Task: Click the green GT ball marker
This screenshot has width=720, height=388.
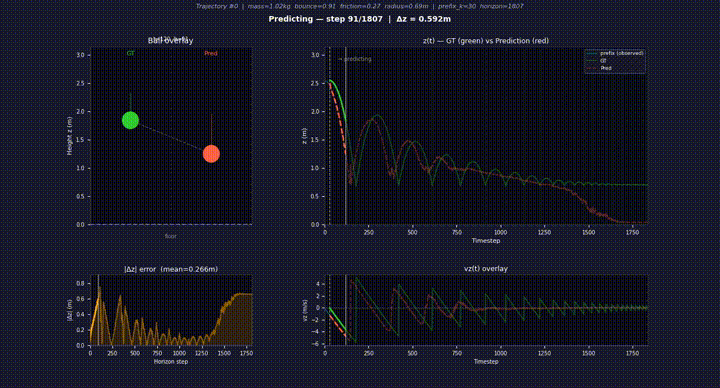Action: click(130, 120)
